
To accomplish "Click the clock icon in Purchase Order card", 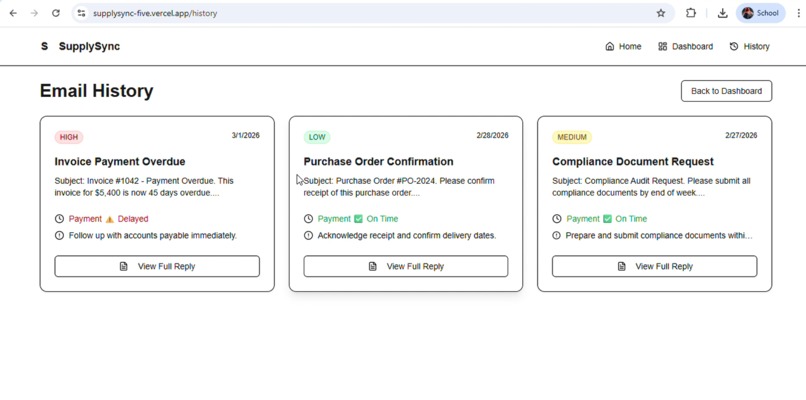I will [x=308, y=219].
